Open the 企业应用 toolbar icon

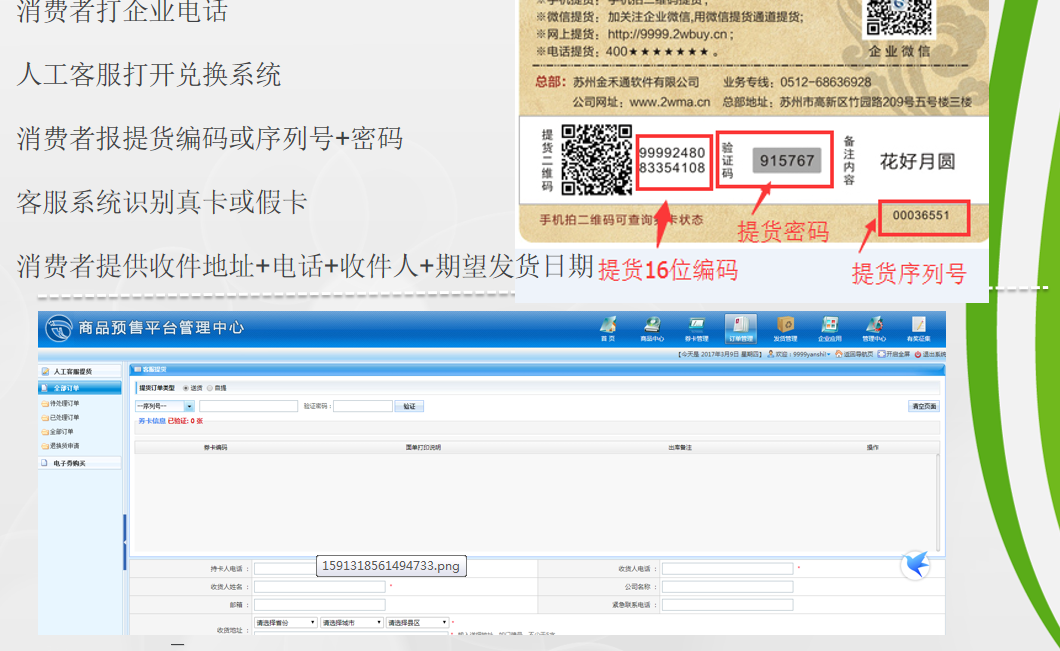pyautogui.click(x=829, y=328)
